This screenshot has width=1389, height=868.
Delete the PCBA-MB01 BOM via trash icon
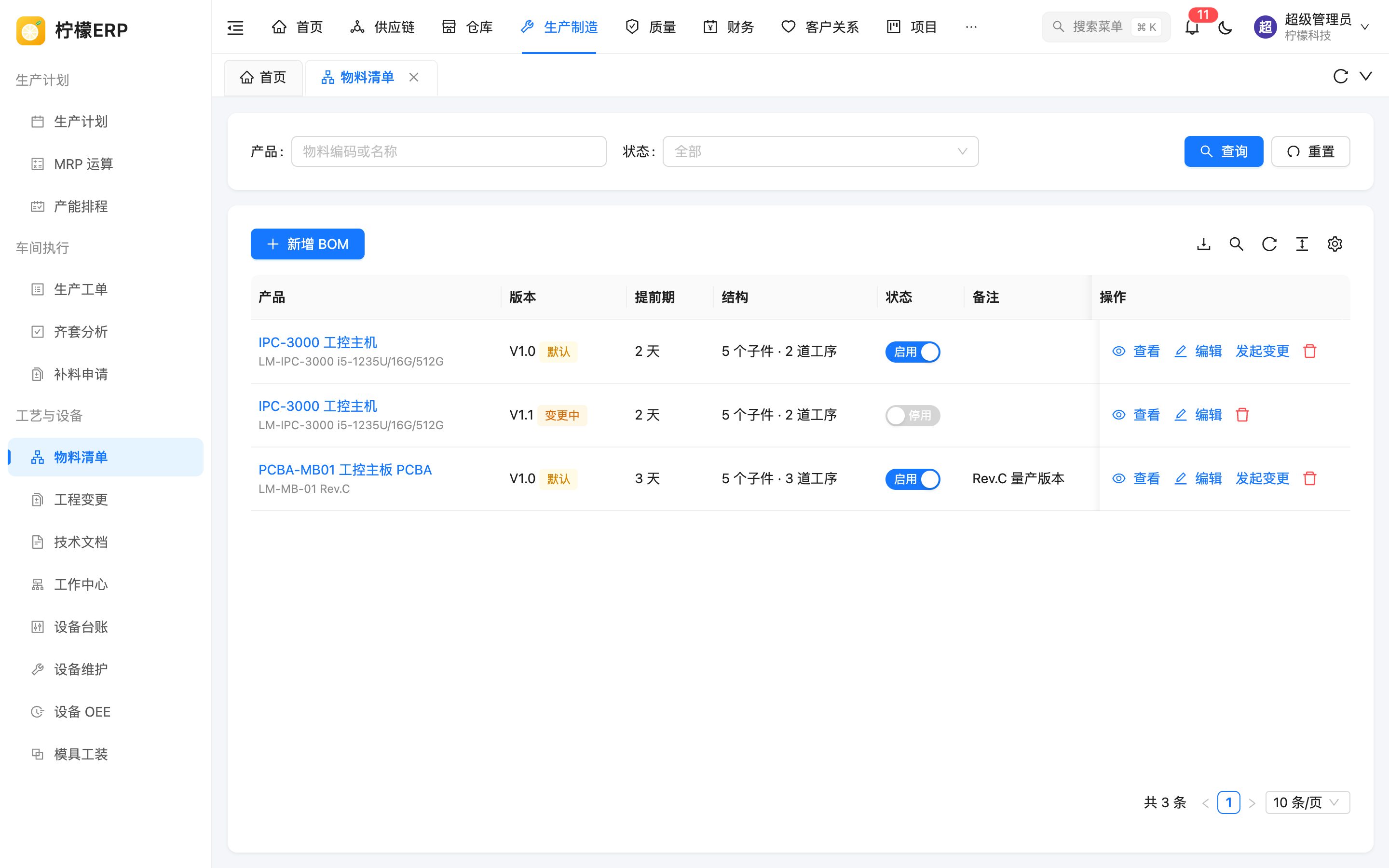(1310, 478)
